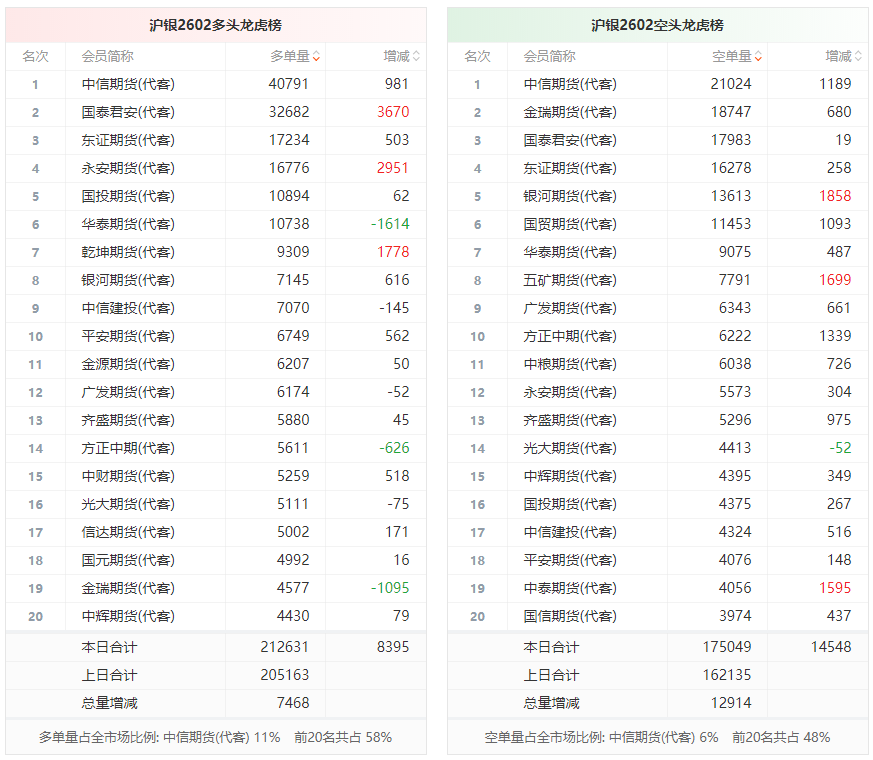Click short change value 1339

(x=835, y=336)
